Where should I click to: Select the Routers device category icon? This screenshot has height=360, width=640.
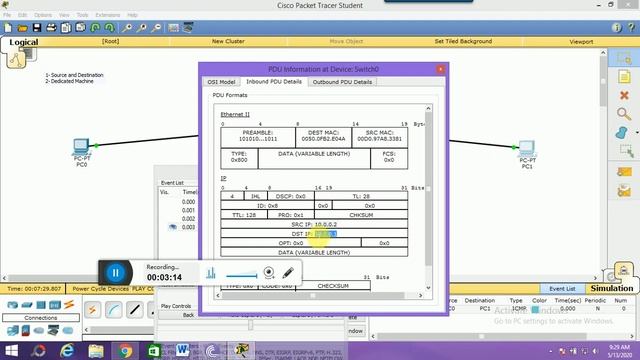13,304
